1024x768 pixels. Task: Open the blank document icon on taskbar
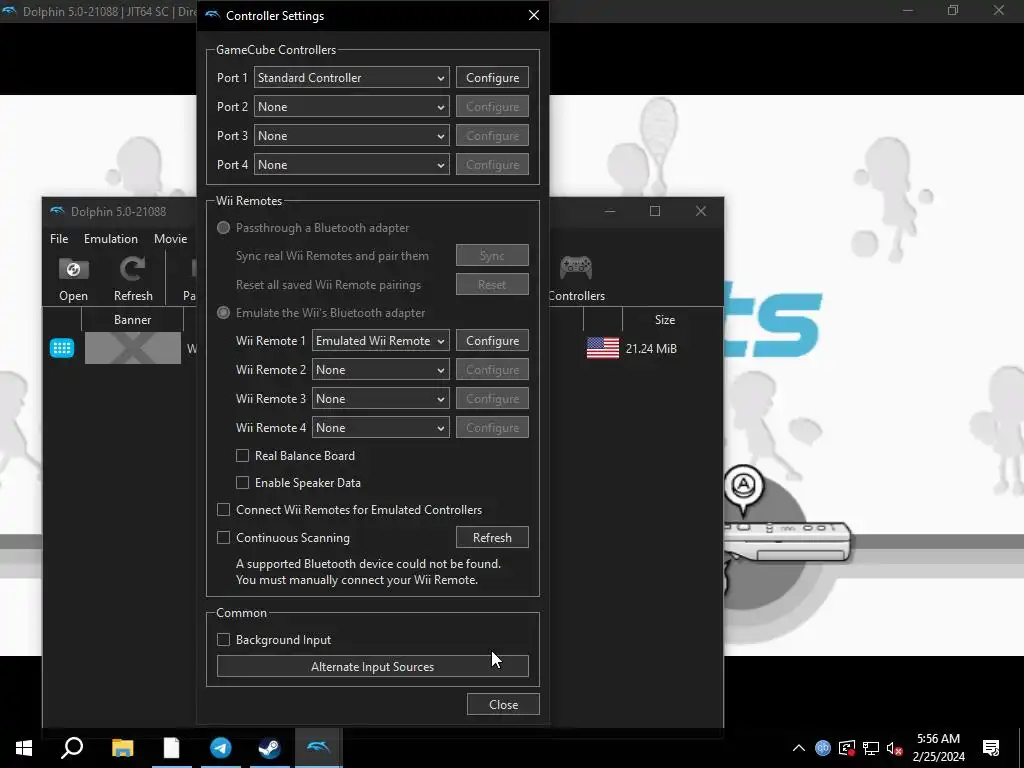coord(171,748)
